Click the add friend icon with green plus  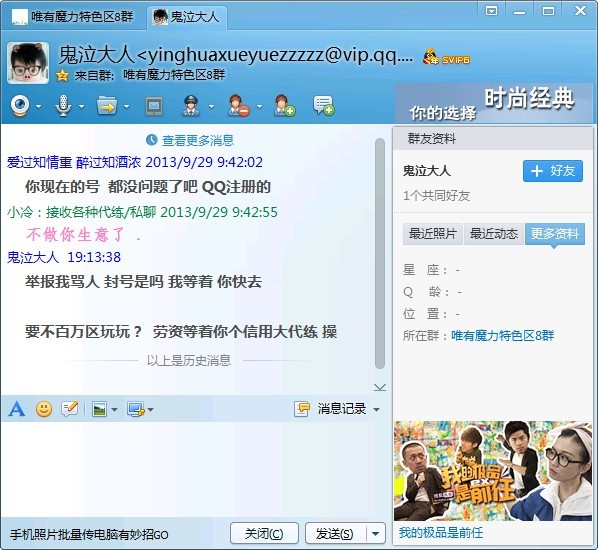[285, 106]
